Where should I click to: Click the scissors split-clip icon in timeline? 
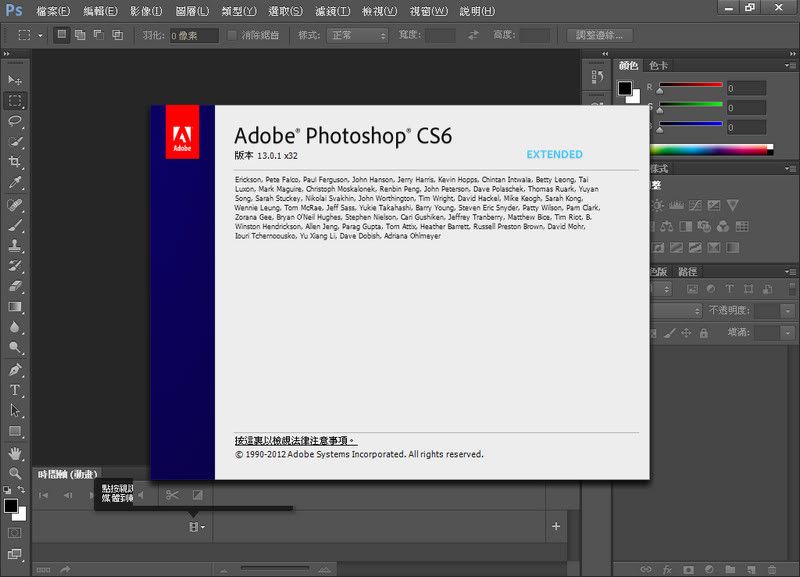[x=172, y=495]
